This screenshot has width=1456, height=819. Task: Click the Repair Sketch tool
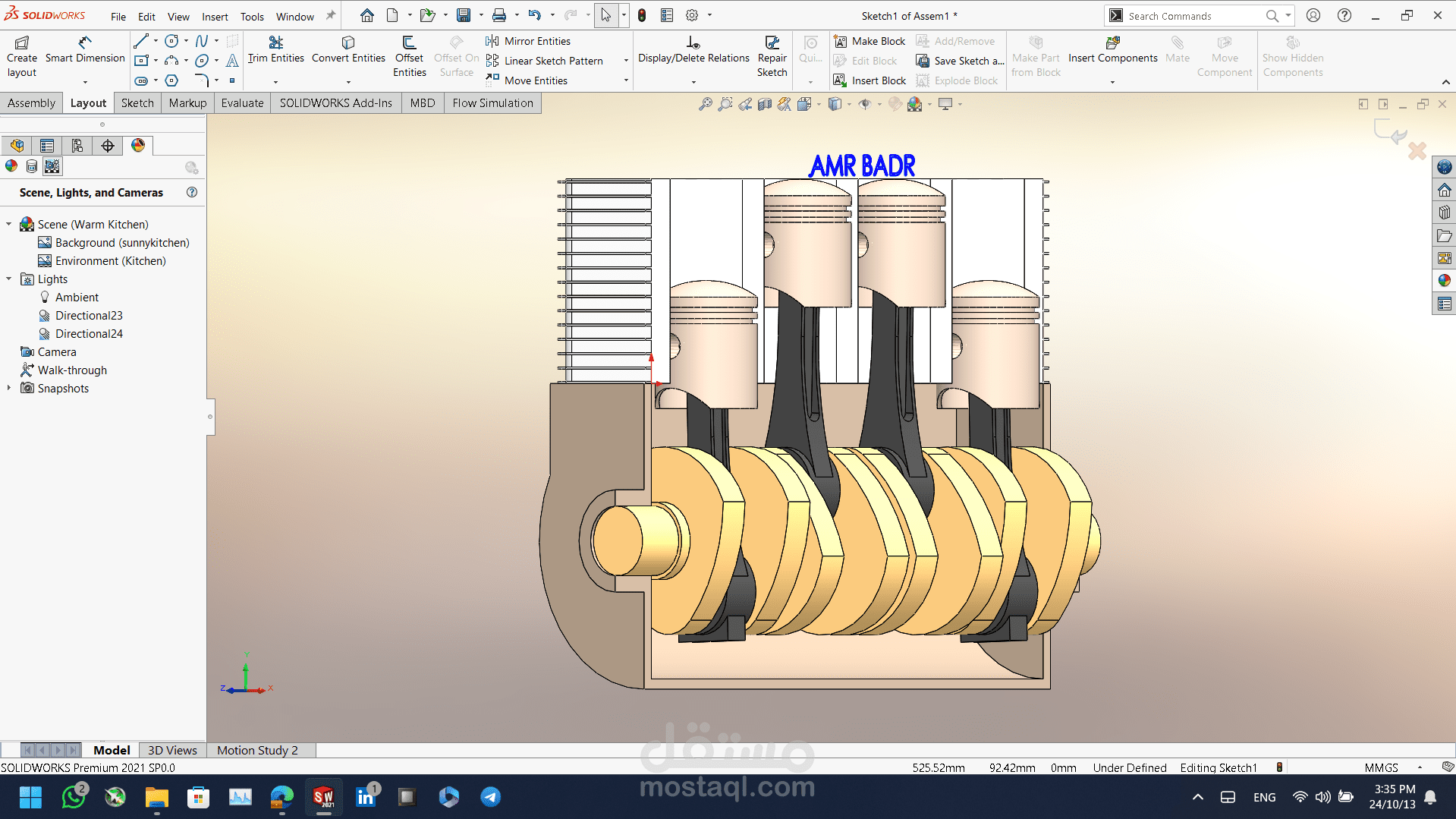pyautogui.click(x=772, y=56)
